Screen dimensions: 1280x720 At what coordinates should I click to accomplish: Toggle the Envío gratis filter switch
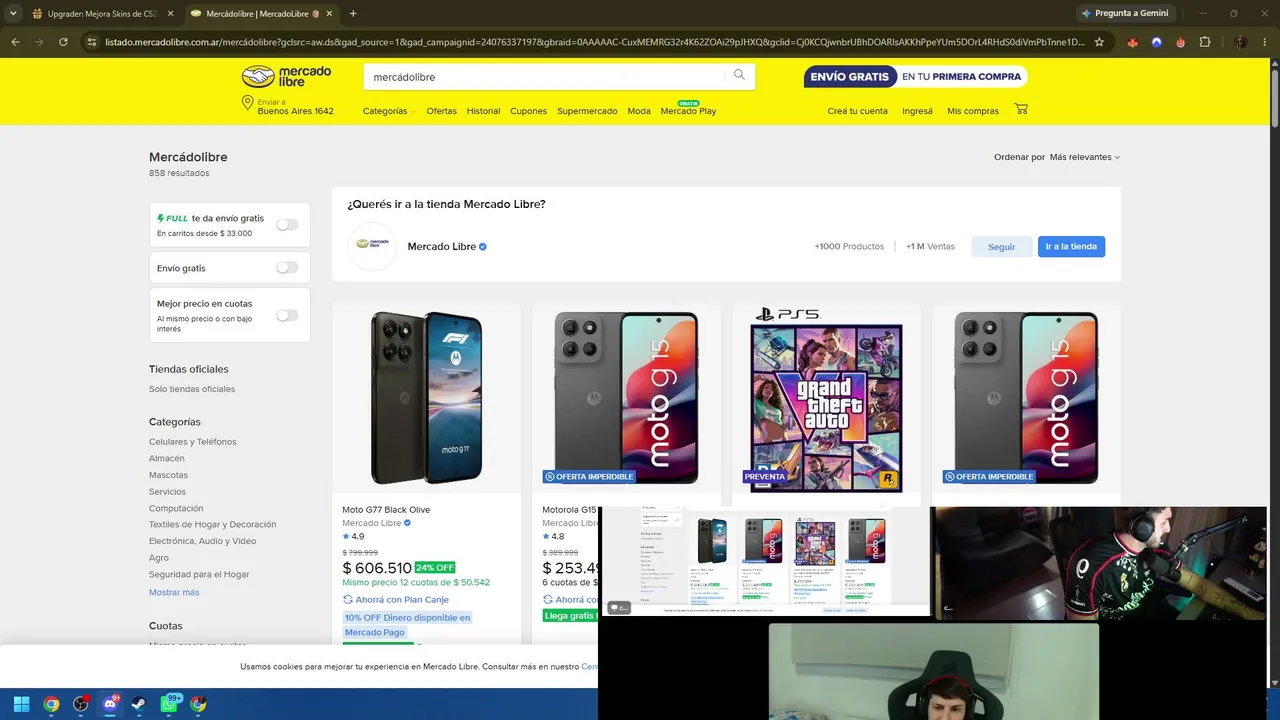click(287, 268)
